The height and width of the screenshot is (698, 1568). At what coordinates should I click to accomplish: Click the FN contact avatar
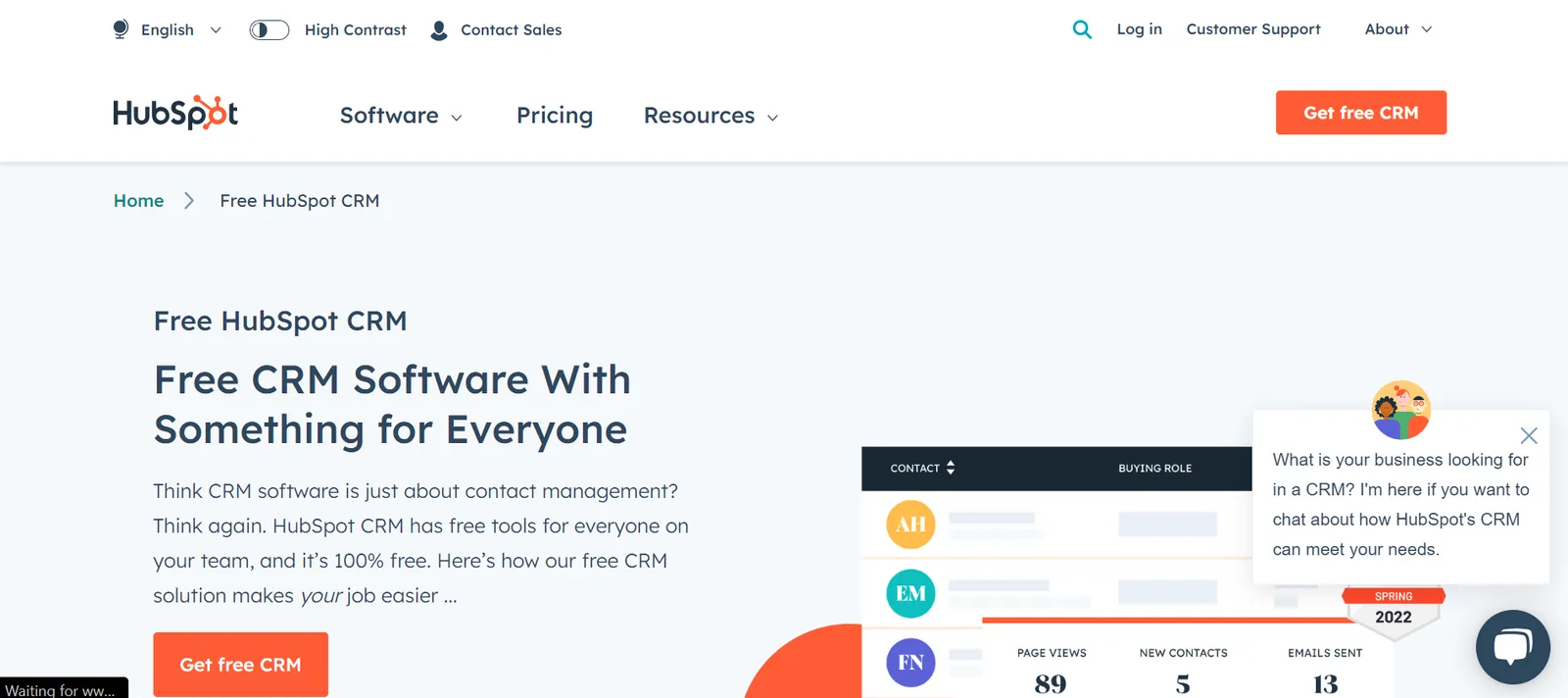(910, 663)
